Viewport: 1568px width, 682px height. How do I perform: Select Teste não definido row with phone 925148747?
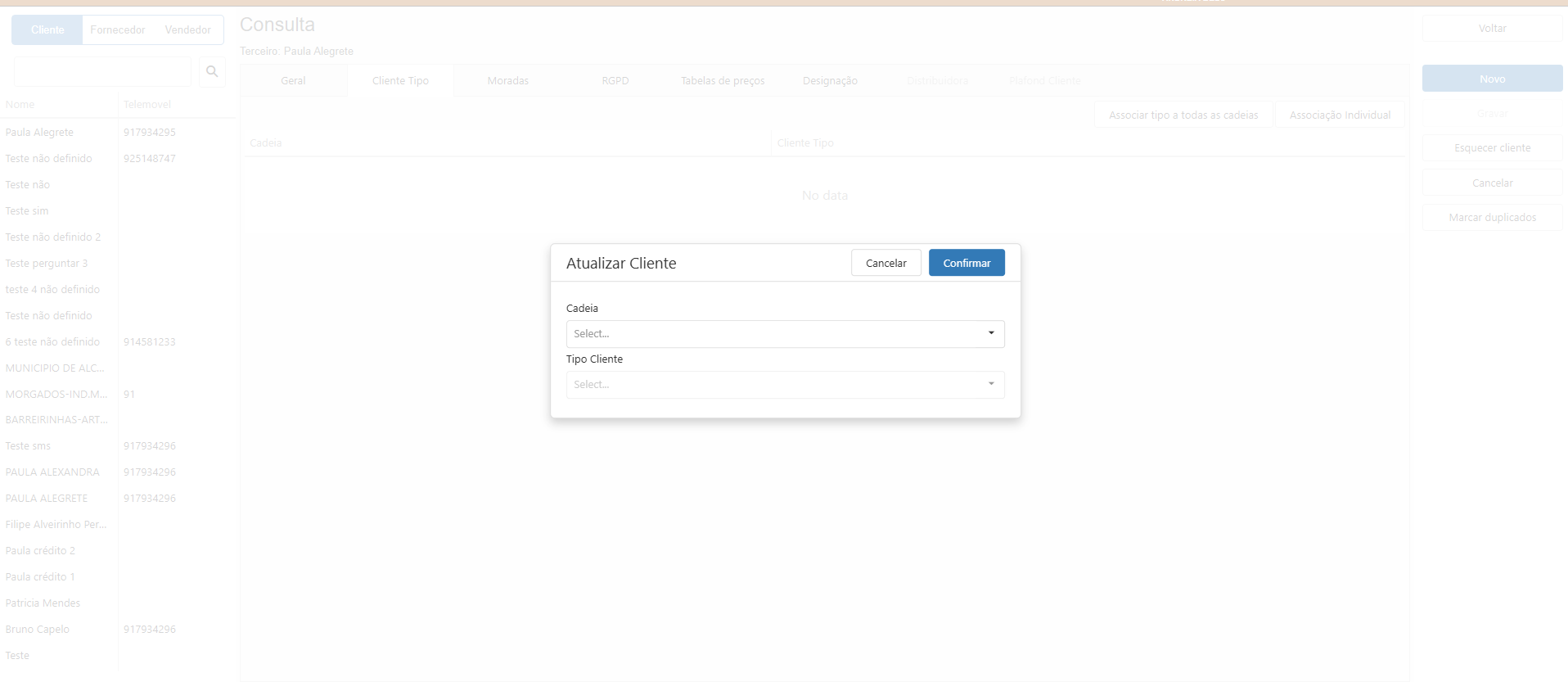click(x=118, y=159)
